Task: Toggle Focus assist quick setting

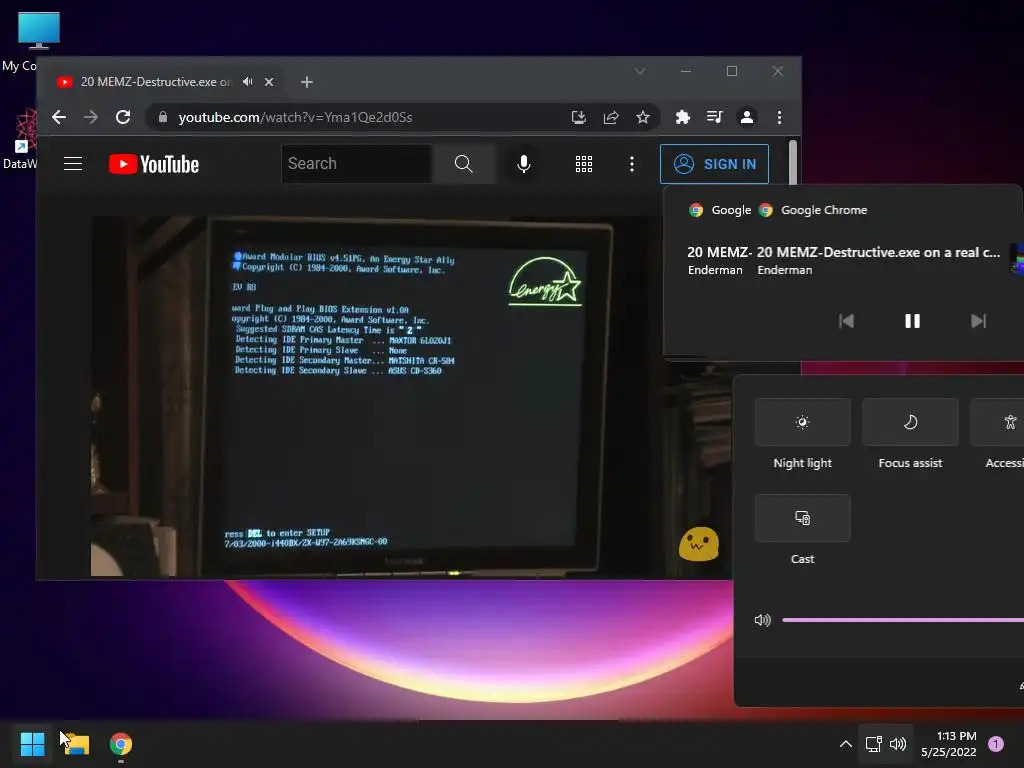Action: [910, 422]
